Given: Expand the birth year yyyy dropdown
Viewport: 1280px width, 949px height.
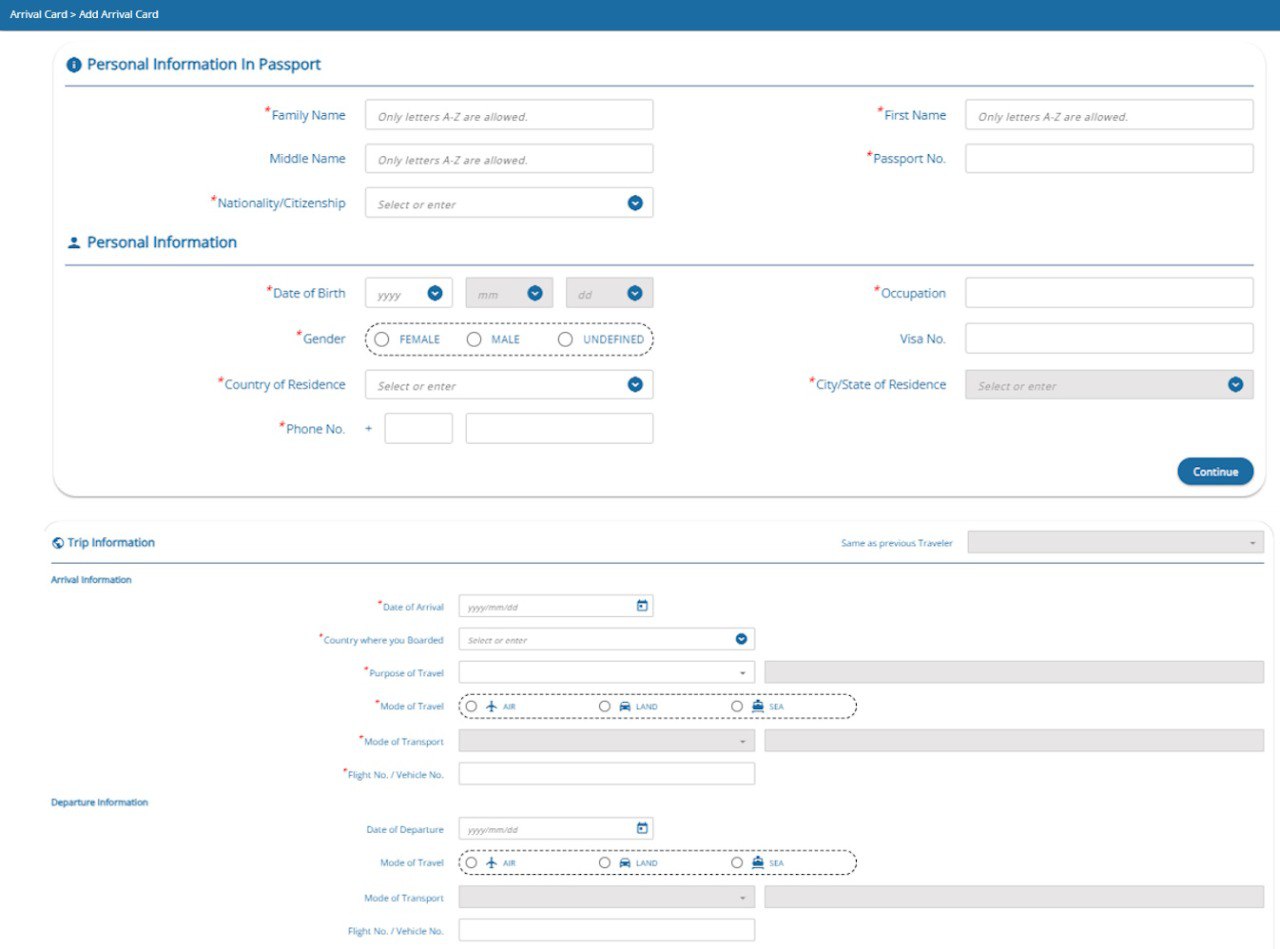Looking at the screenshot, I should [x=434, y=293].
